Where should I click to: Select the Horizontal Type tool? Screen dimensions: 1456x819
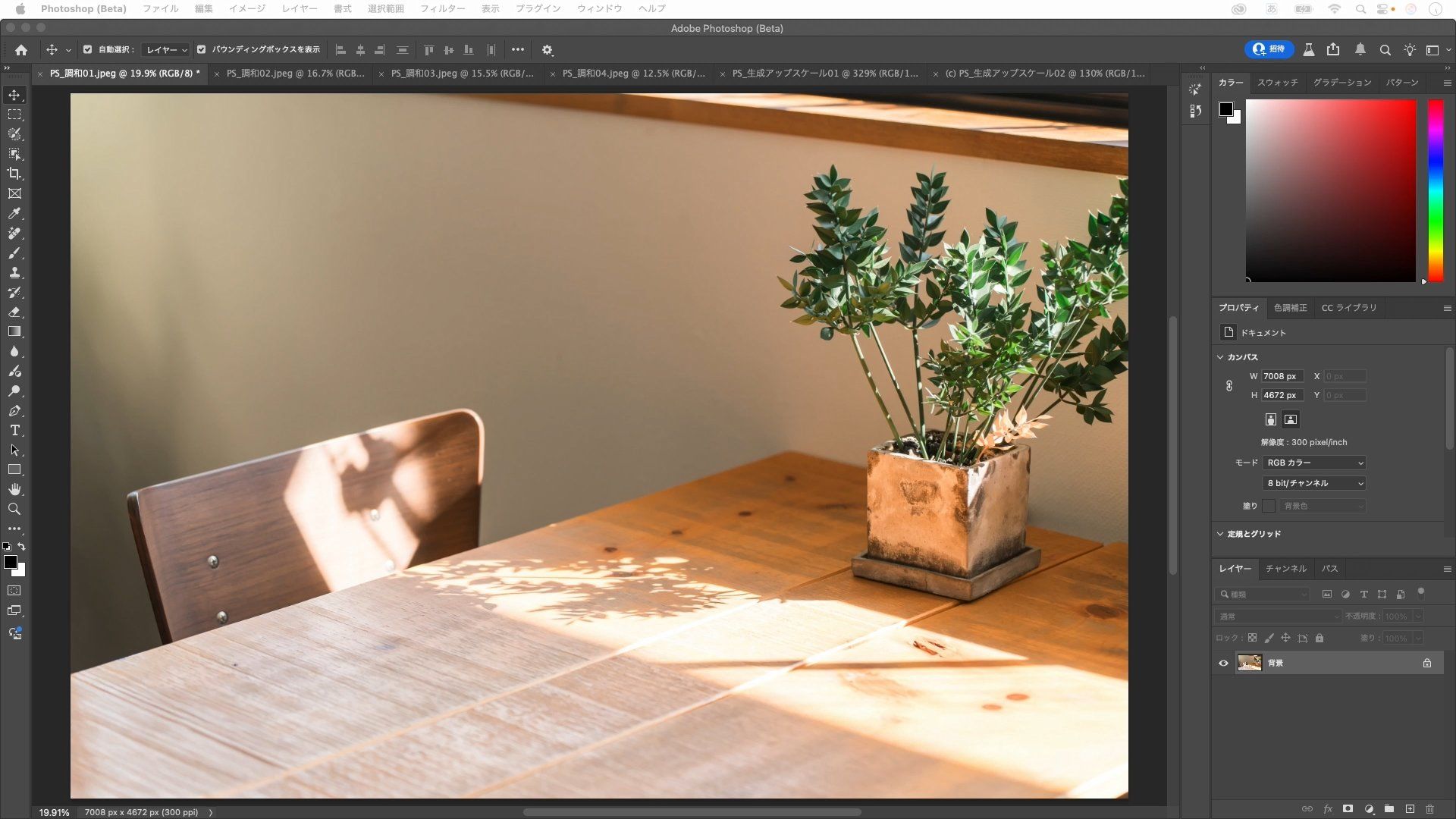click(x=14, y=430)
